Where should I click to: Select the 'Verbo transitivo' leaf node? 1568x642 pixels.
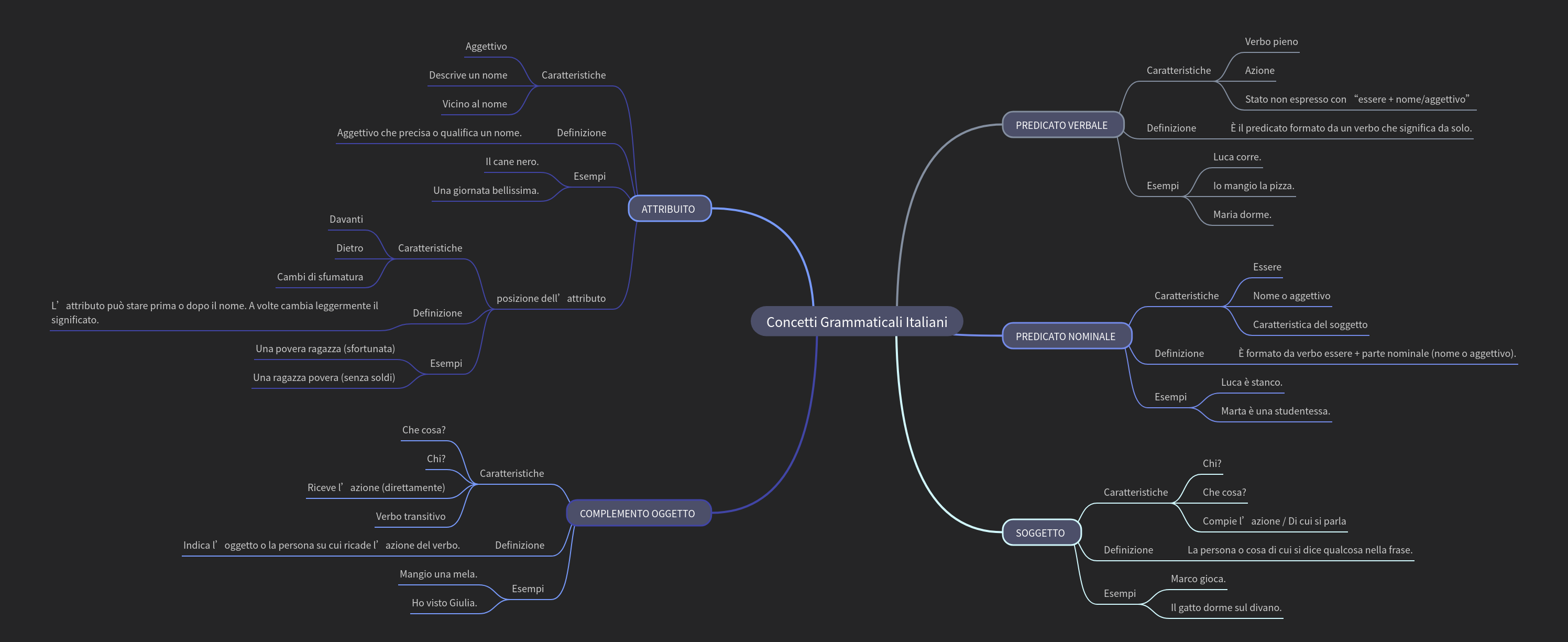pos(410,517)
